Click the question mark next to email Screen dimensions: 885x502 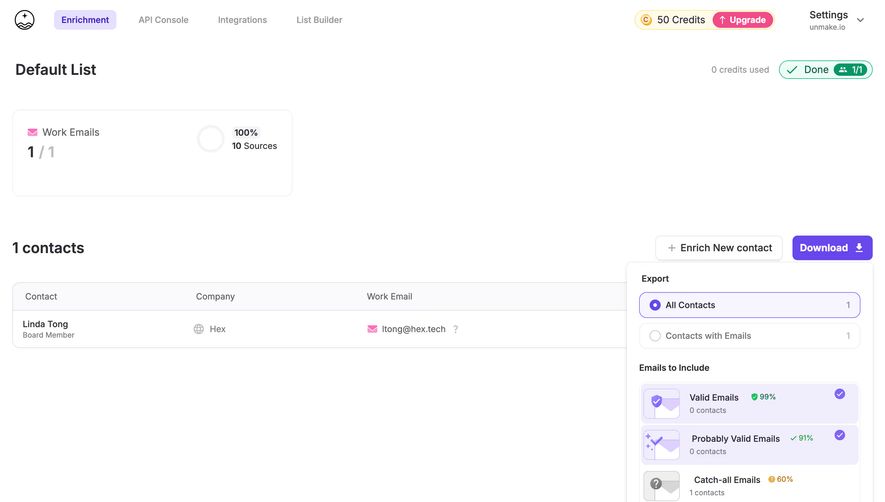455,329
